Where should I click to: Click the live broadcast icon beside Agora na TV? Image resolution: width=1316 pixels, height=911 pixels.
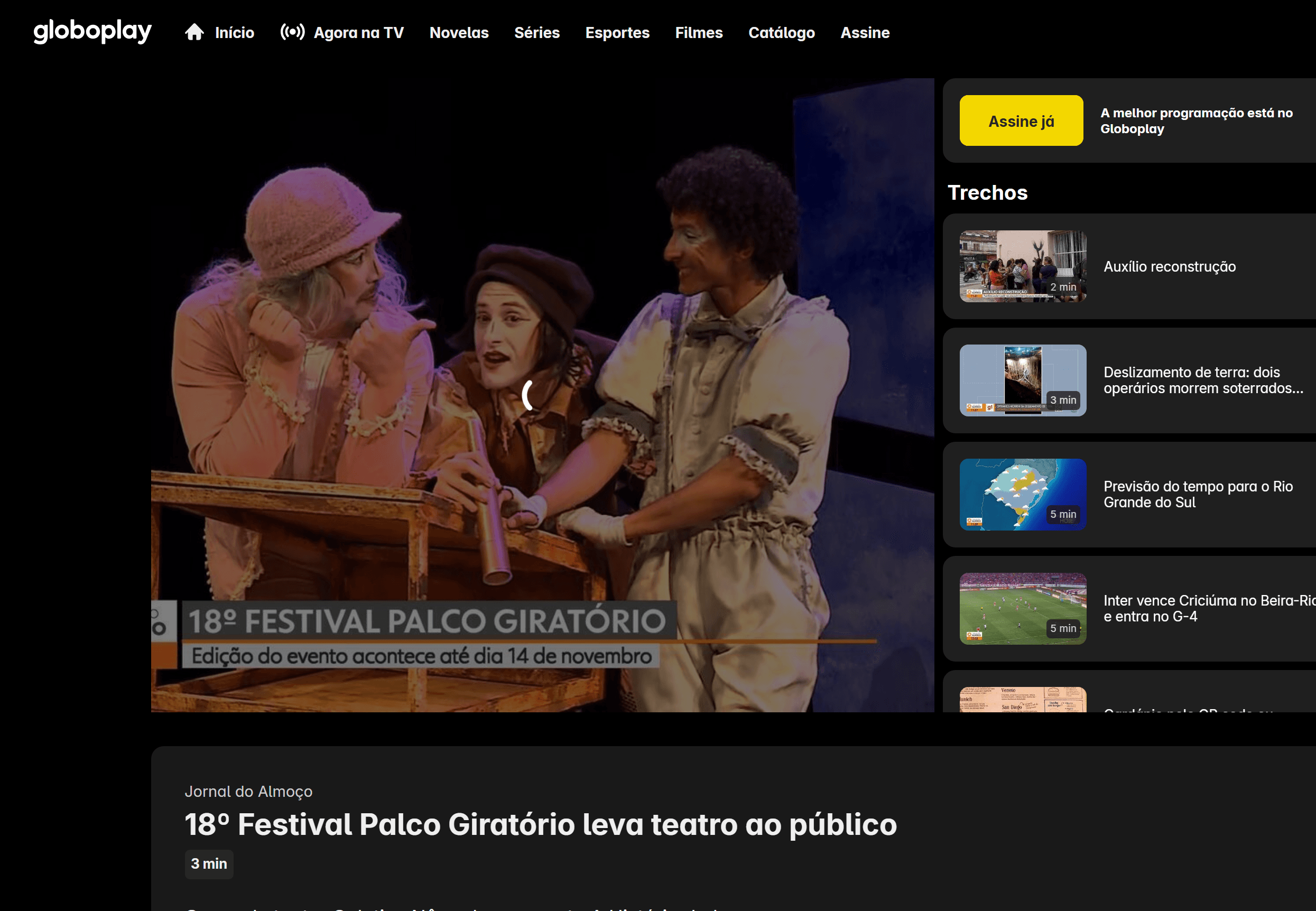pos(292,31)
